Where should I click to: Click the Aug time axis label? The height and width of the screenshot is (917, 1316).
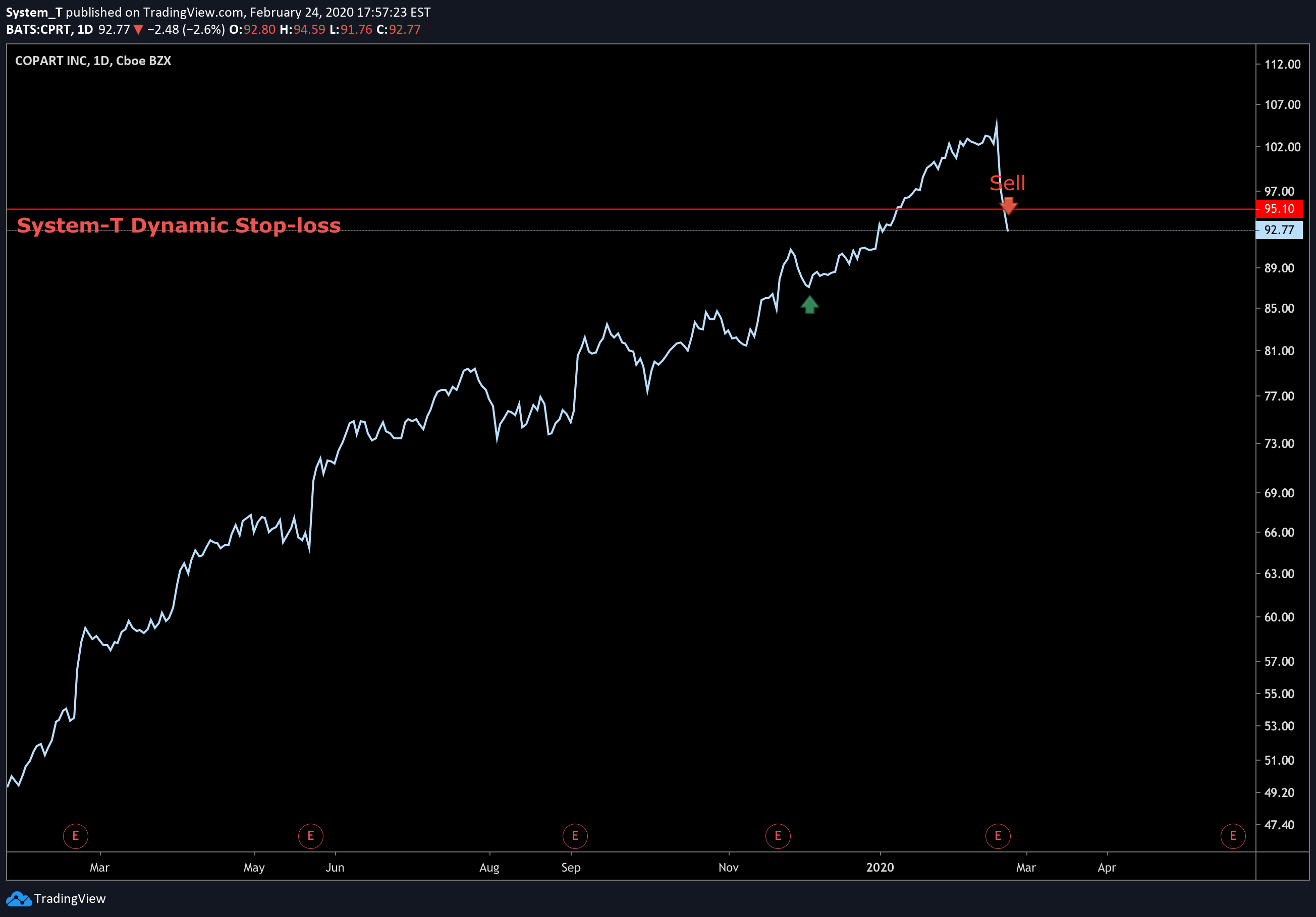[489, 868]
